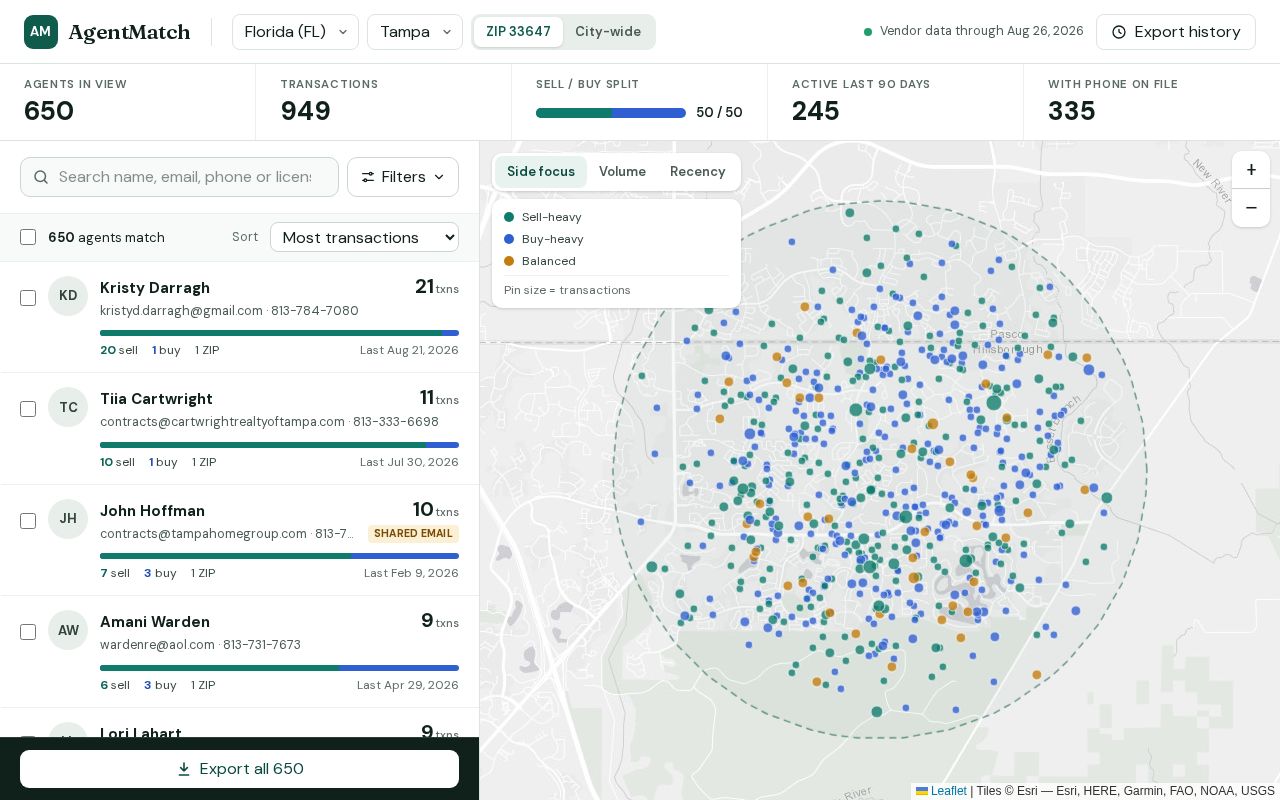Click the KD avatar for Kristy Darragh
Image resolution: width=1280 pixels, height=800 pixels.
(x=68, y=296)
